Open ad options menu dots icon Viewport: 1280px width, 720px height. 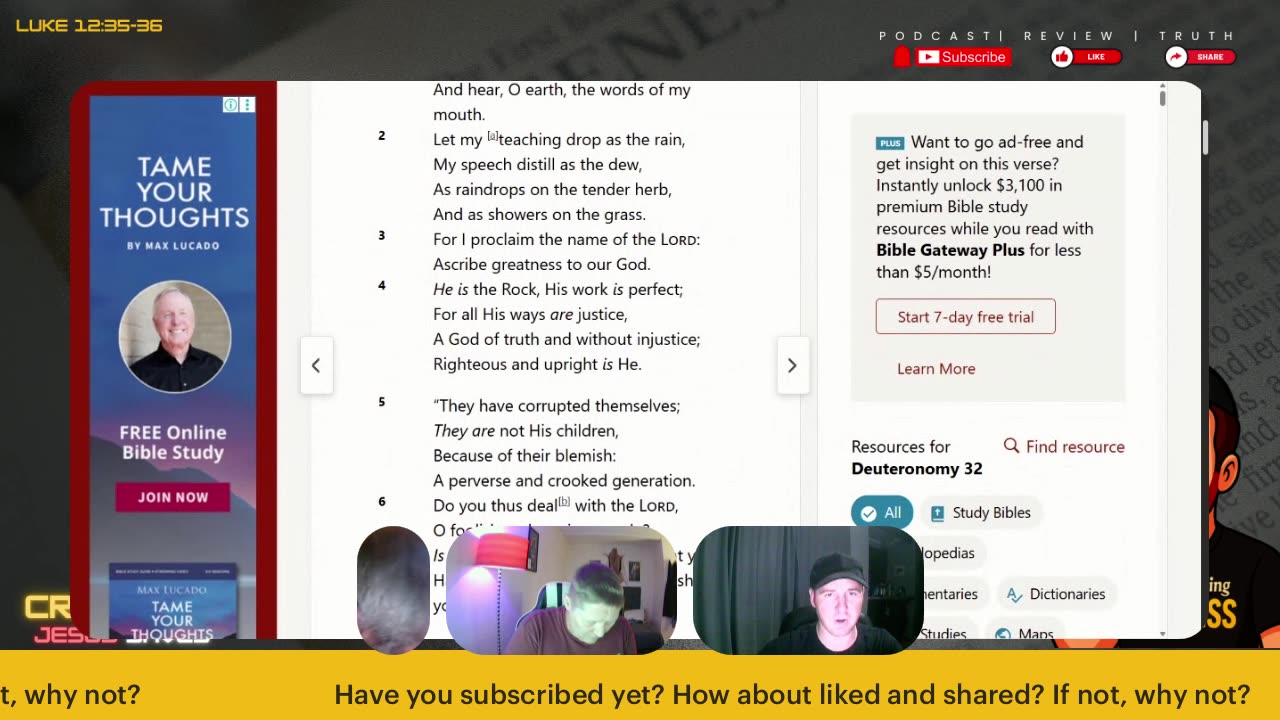click(247, 105)
